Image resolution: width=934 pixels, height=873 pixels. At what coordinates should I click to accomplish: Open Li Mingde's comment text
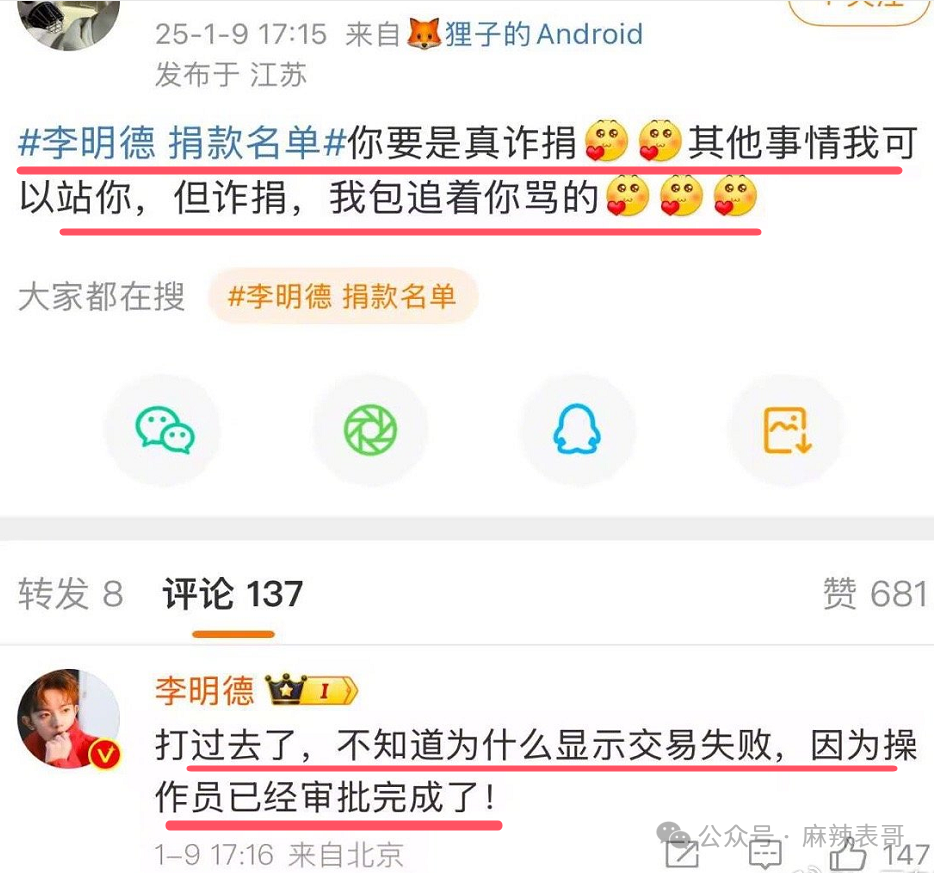tap(536, 771)
